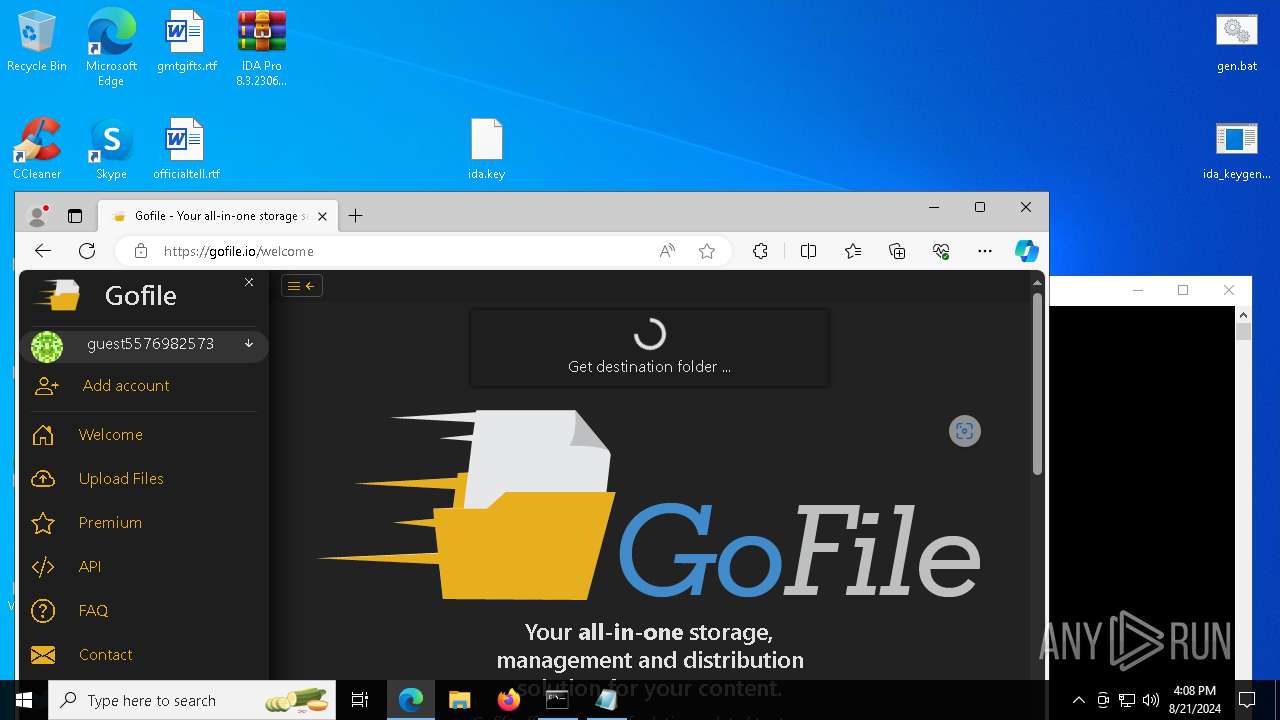
Task: Open Edge Settings and more menu
Action: coord(985,251)
